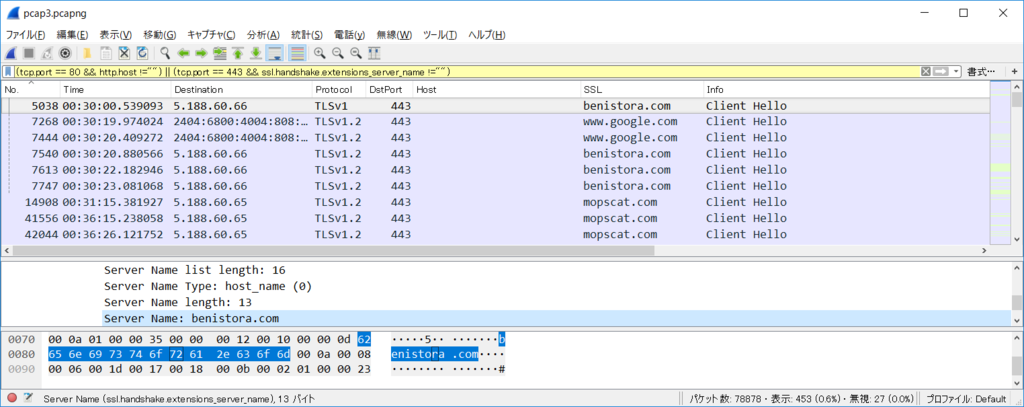Reset text to normal size
This screenshot has height=407, width=1024.
coord(356,53)
